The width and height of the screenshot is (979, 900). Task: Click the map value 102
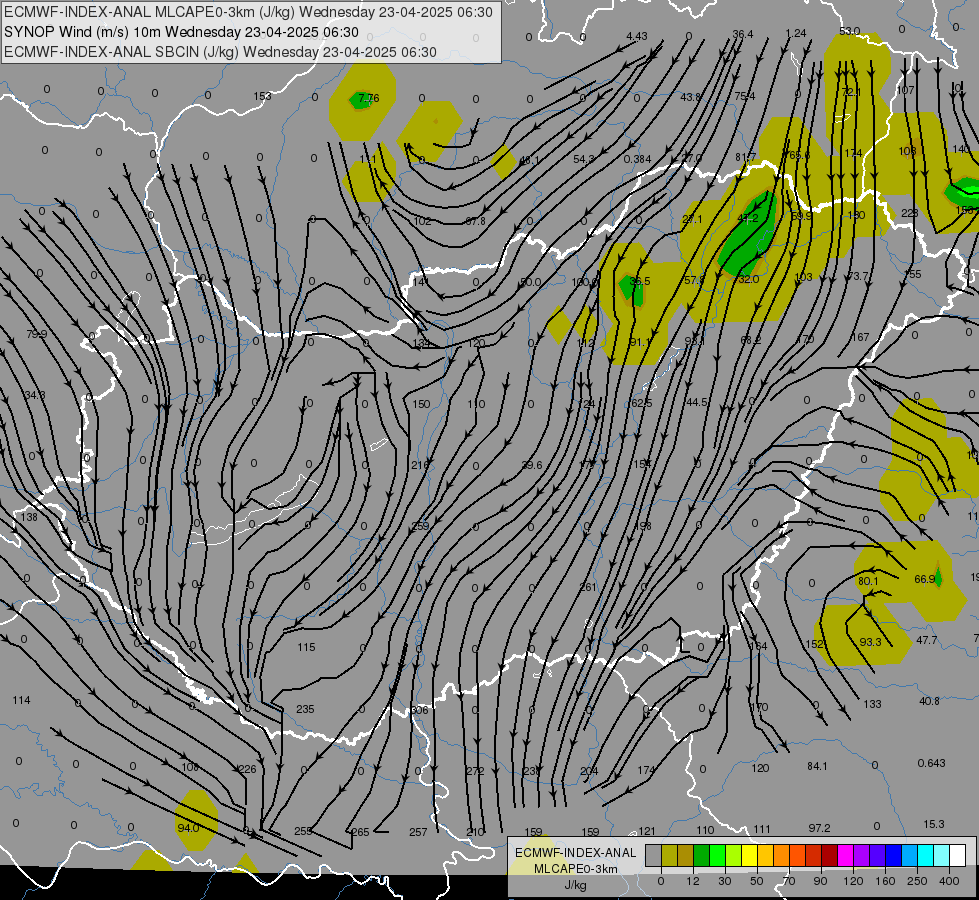point(422,221)
